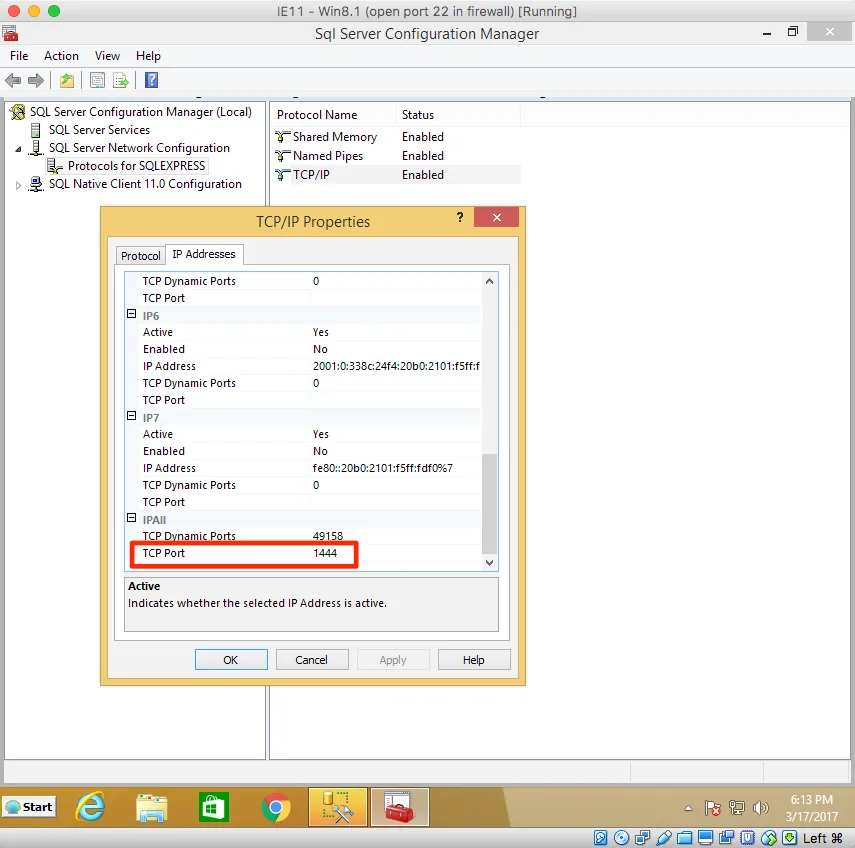The width and height of the screenshot is (855, 848).
Task: Click the IP7 IP Address value fe80::20b0
Action: pos(382,468)
